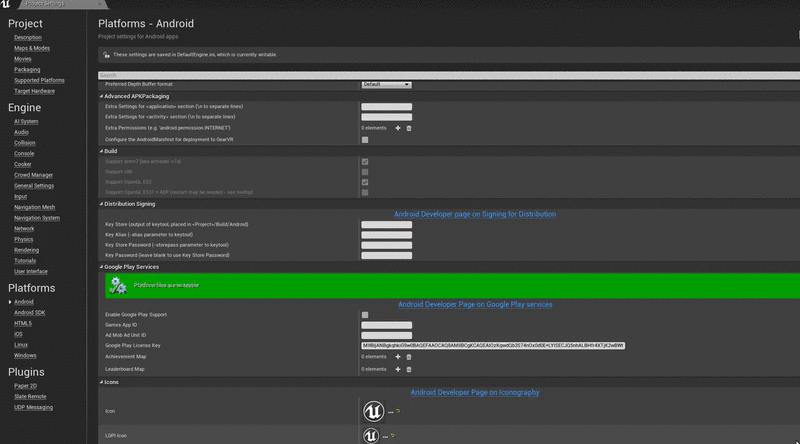Open Supported Platforms settings
Viewport: 800px width, 444px height.
[39, 80]
